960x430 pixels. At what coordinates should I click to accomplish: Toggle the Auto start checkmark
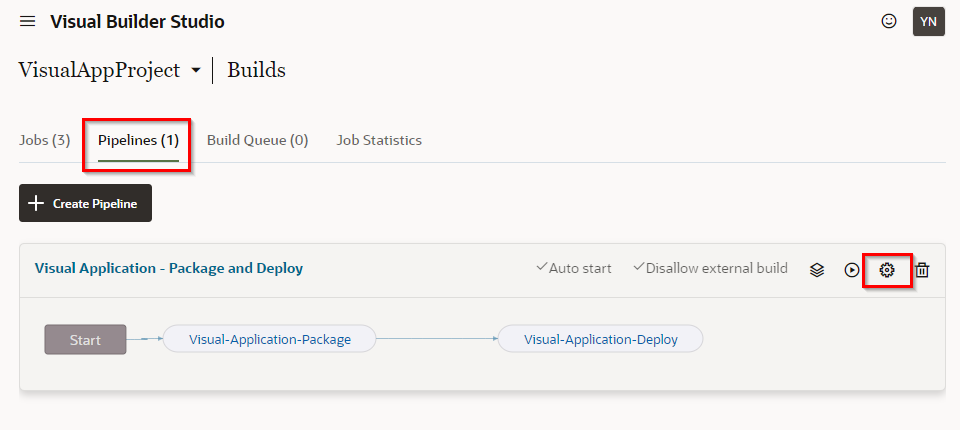[541, 268]
